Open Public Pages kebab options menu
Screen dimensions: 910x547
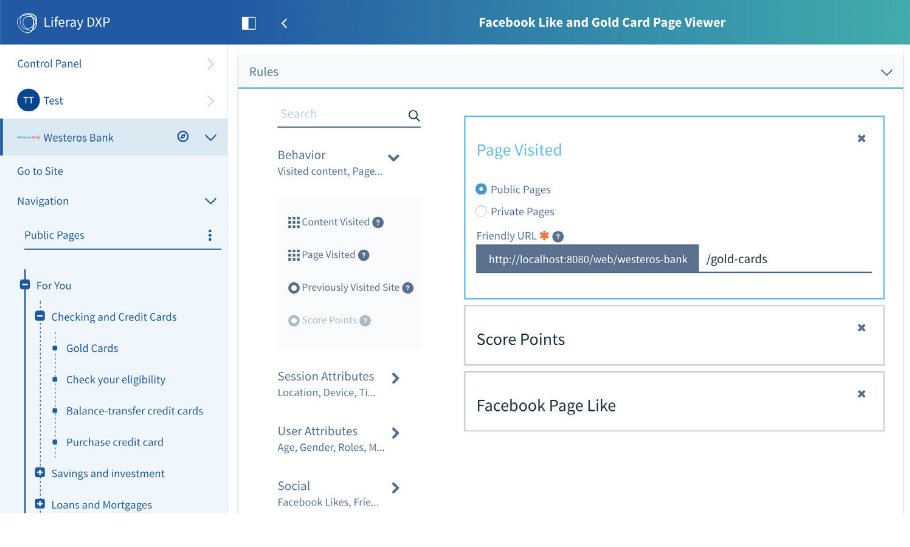coord(210,235)
